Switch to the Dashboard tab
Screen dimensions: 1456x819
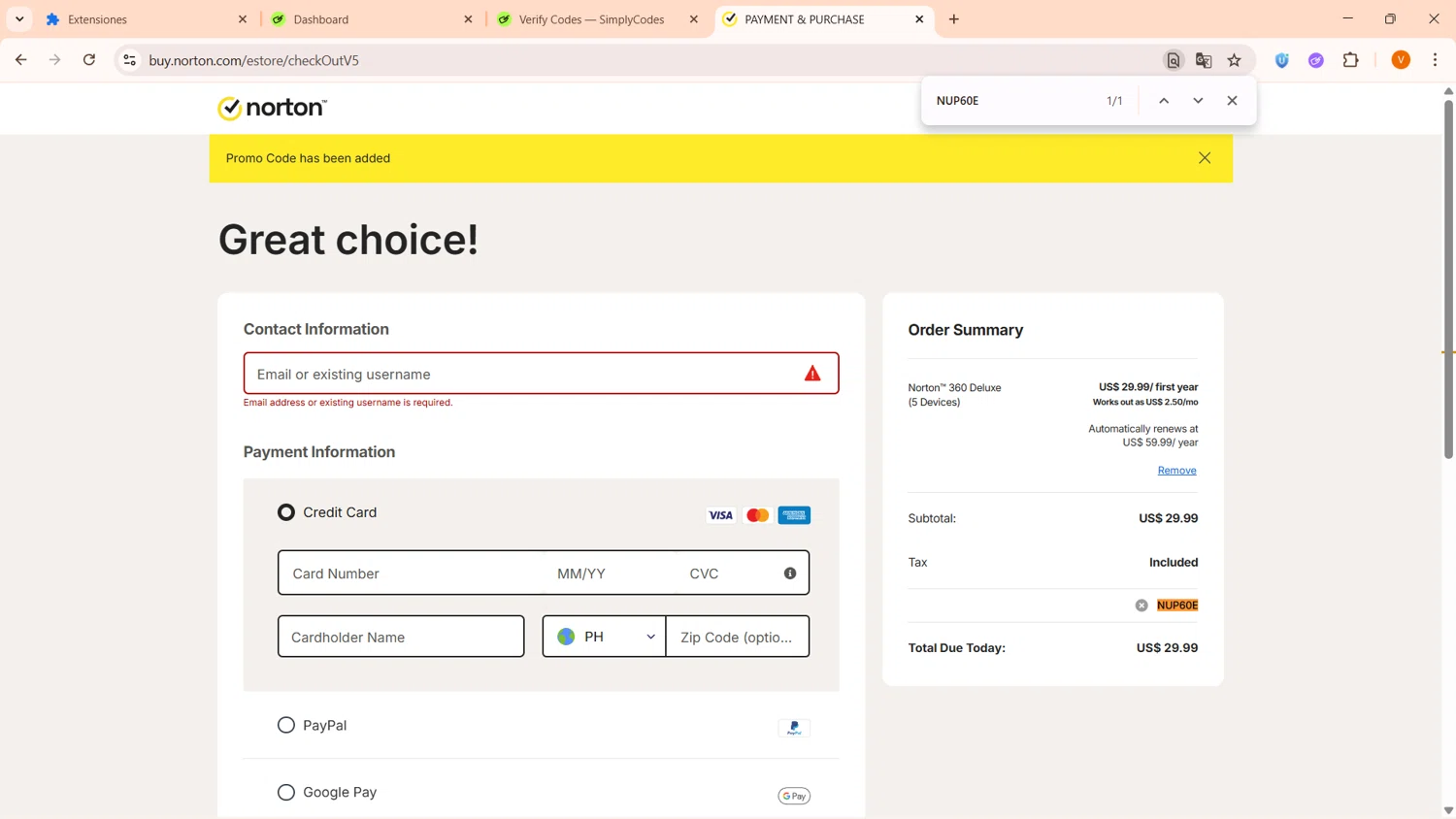tap(371, 19)
